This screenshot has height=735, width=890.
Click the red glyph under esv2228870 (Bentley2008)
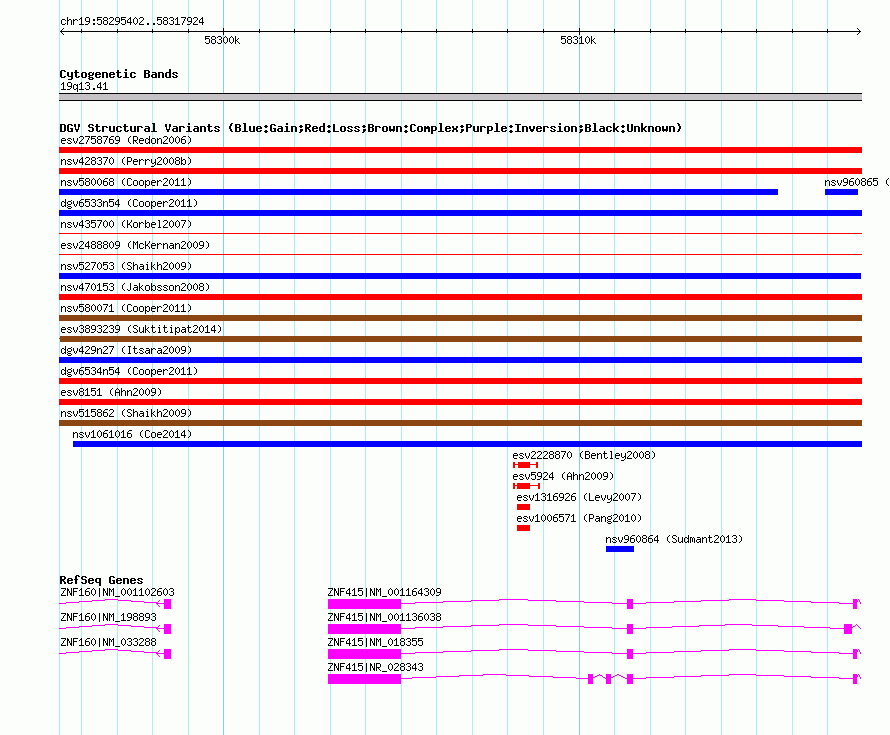[526, 465]
